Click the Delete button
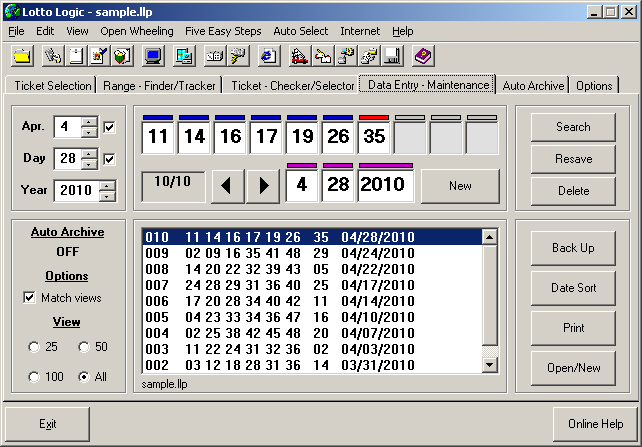 point(573,191)
